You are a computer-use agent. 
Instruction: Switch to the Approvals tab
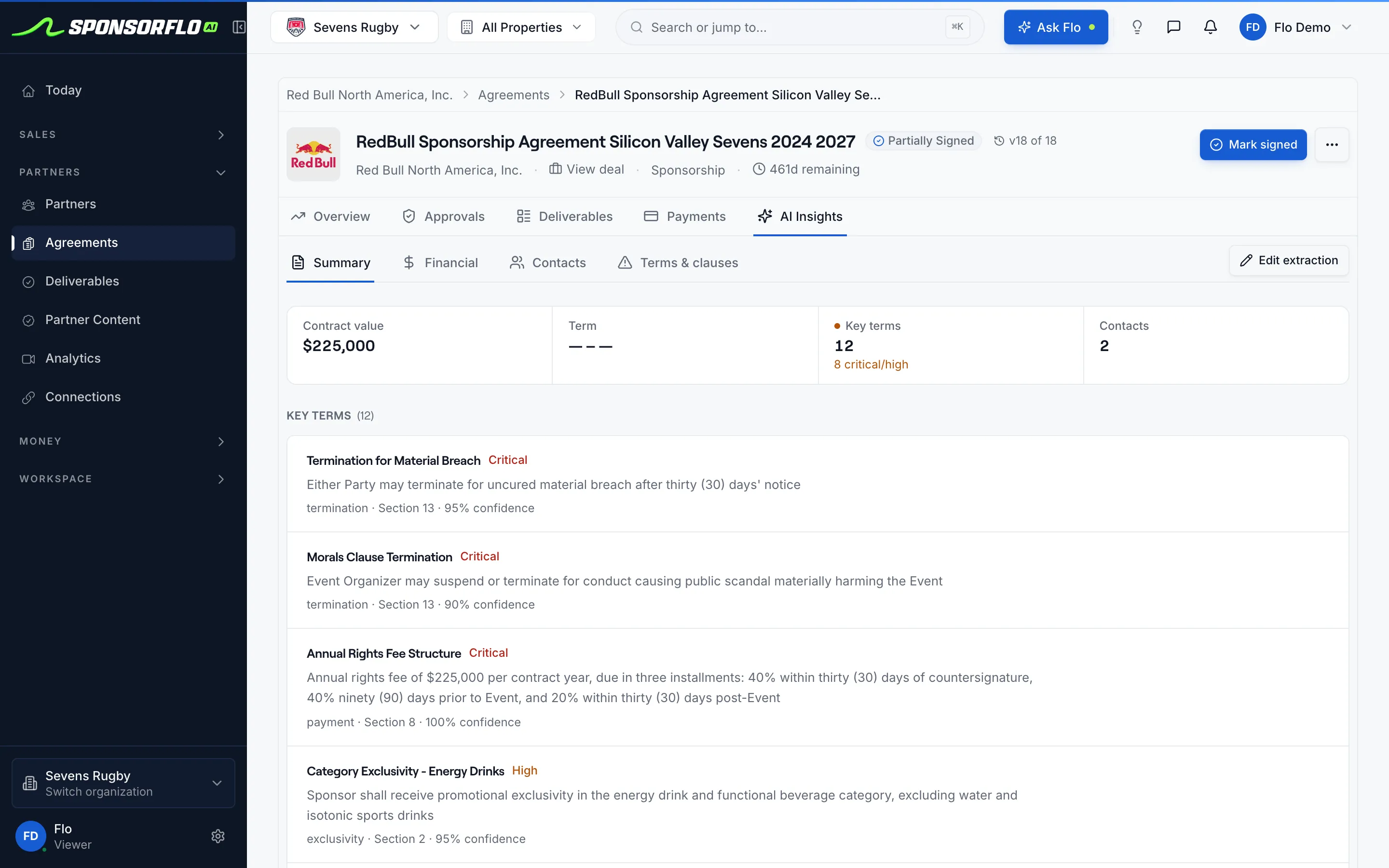click(444, 217)
